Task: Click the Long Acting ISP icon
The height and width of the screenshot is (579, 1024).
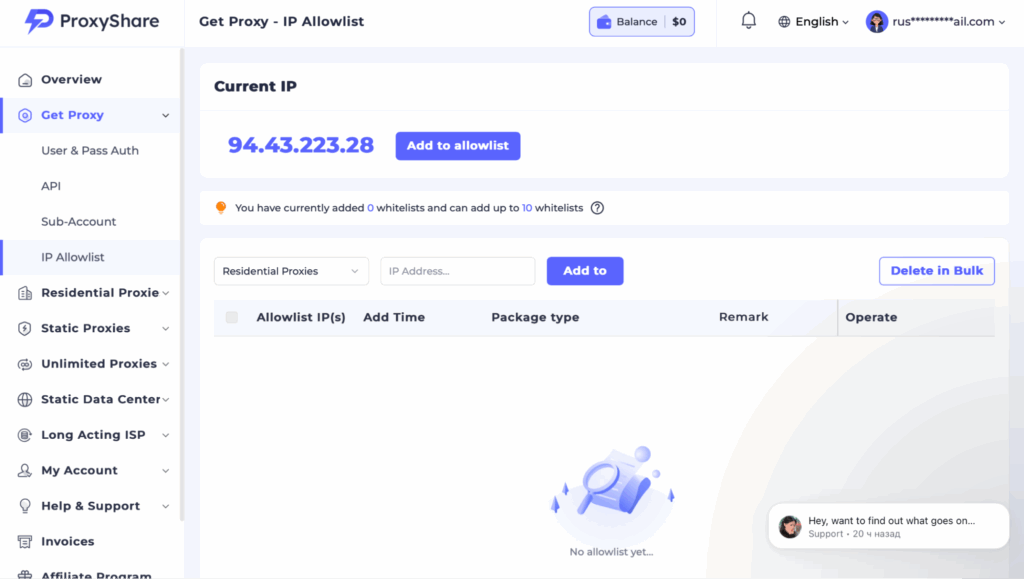Action: click(x=25, y=435)
